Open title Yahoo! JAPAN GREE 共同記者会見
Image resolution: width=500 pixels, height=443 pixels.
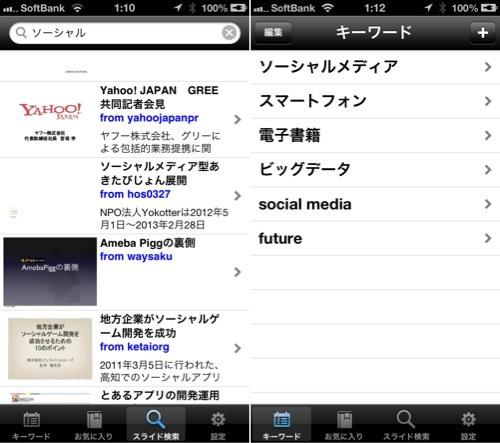[x=159, y=97]
